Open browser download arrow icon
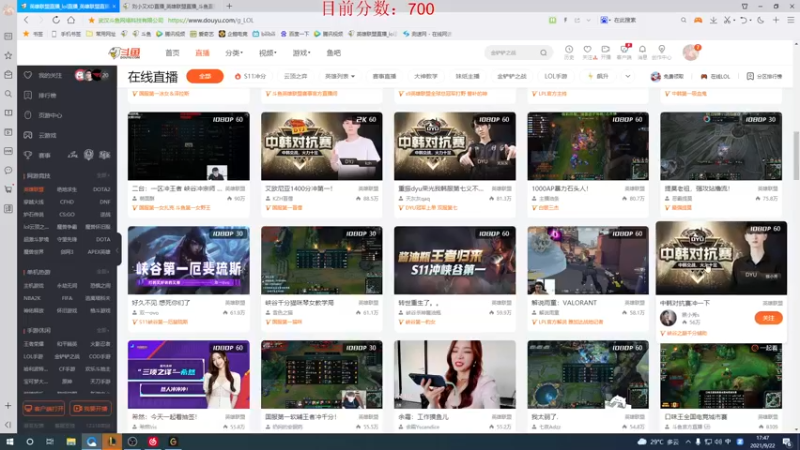This screenshot has height=450, width=800. click(x=713, y=20)
